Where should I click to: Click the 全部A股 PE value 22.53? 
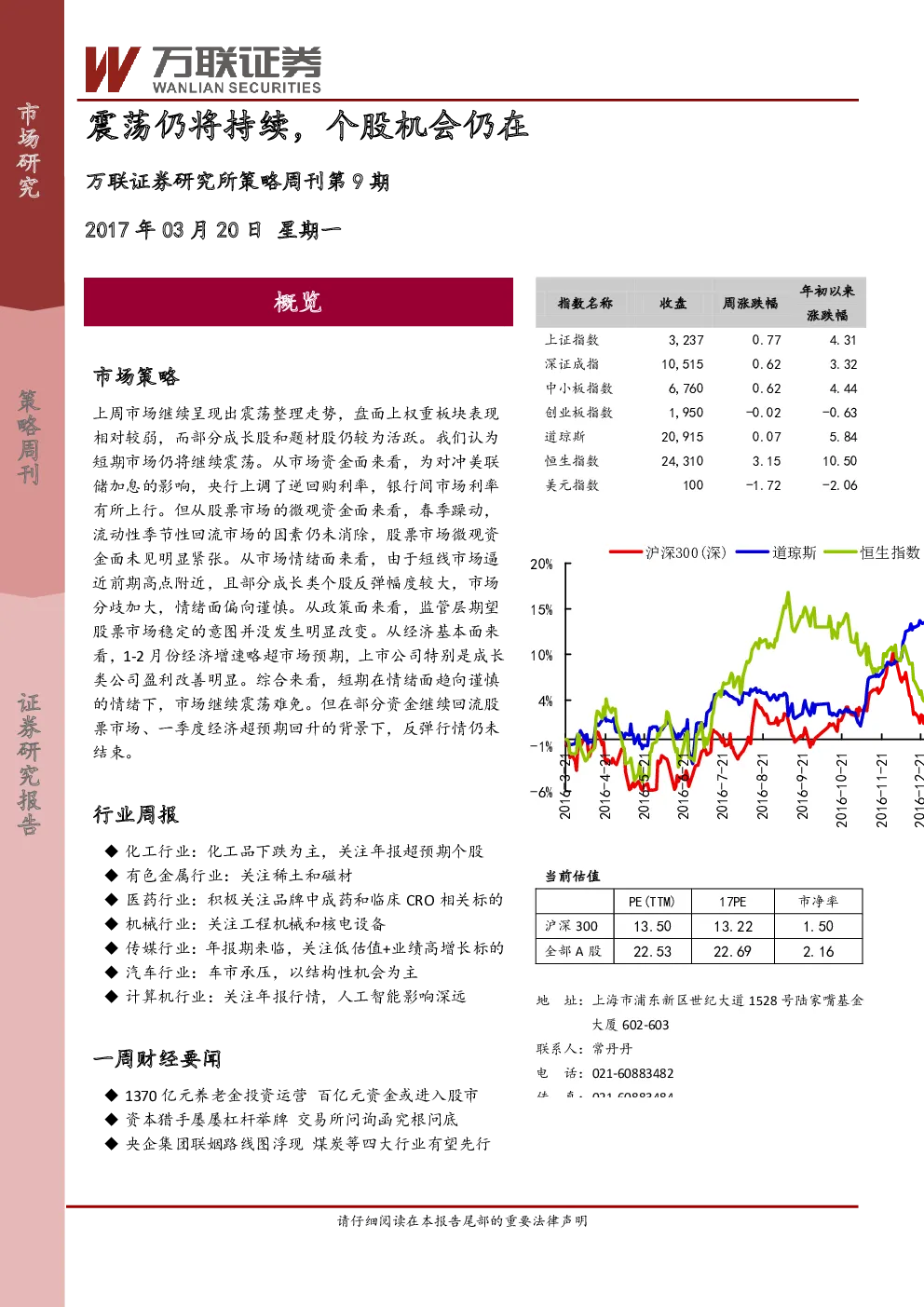tap(652, 952)
